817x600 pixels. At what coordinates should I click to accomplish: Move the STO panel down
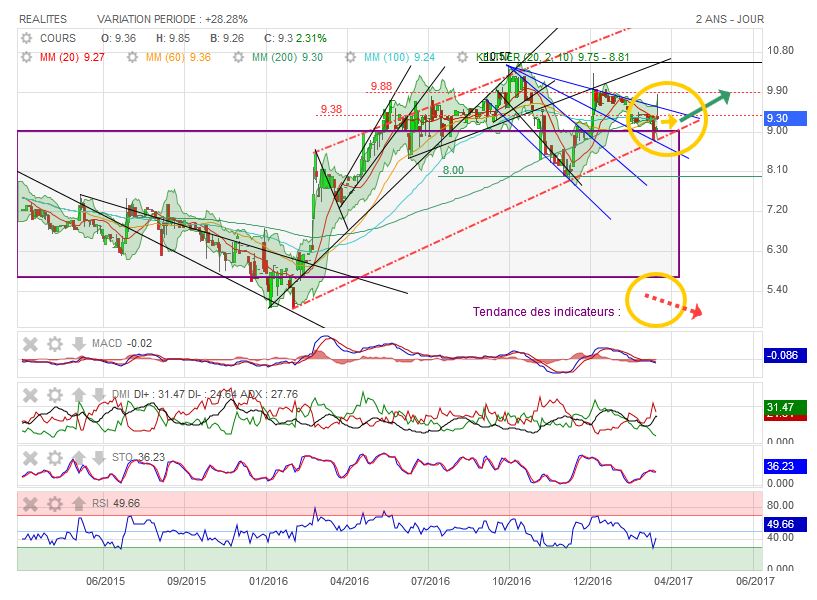click(x=99, y=458)
